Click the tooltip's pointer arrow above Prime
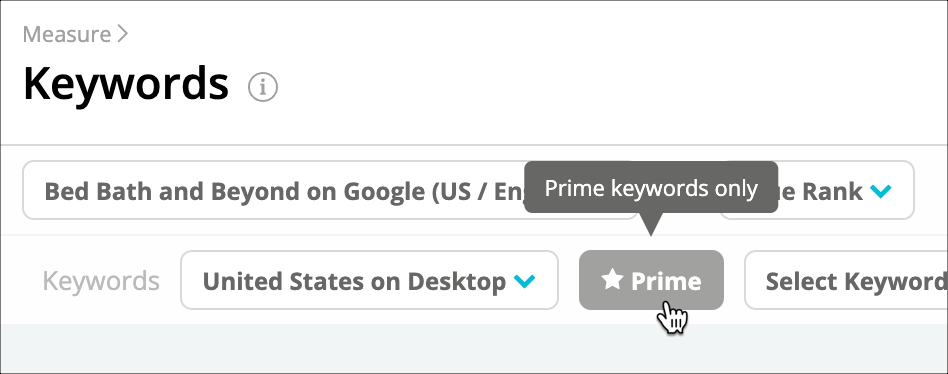 pos(651,224)
